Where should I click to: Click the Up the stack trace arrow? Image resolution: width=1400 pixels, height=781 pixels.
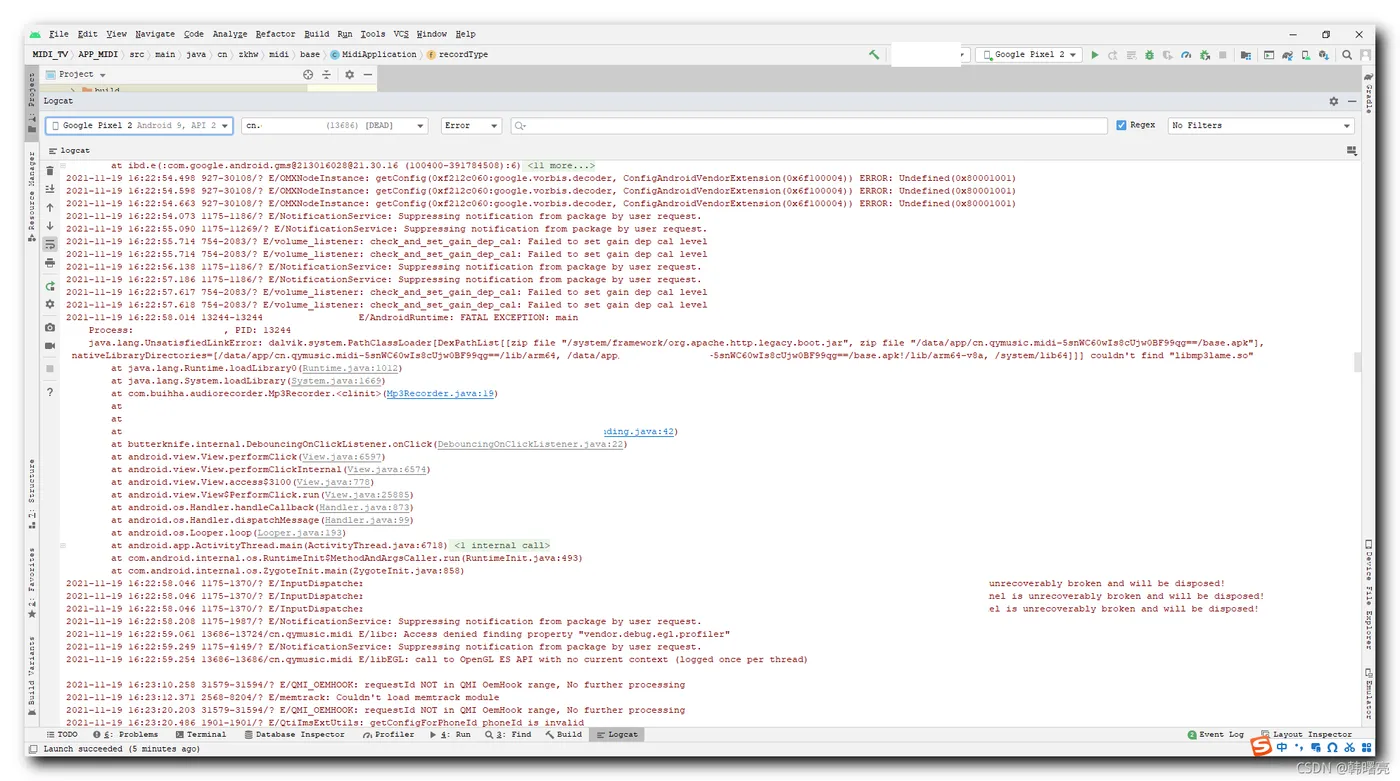50,208
